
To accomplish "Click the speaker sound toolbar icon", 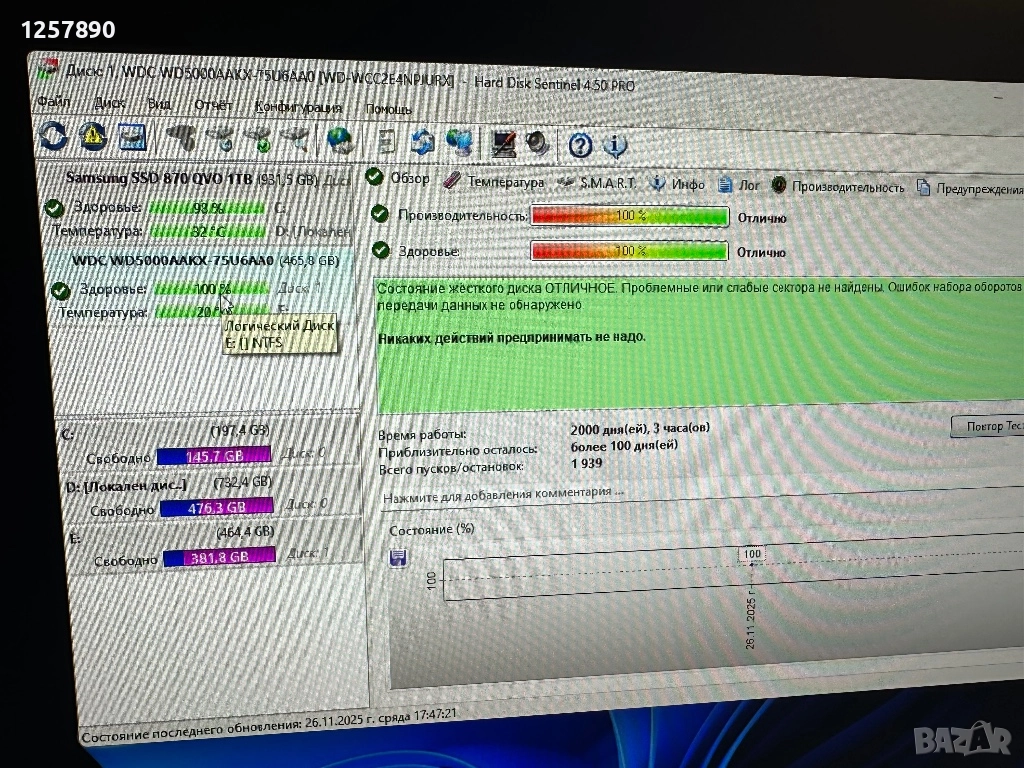I will tap(537, 144).
